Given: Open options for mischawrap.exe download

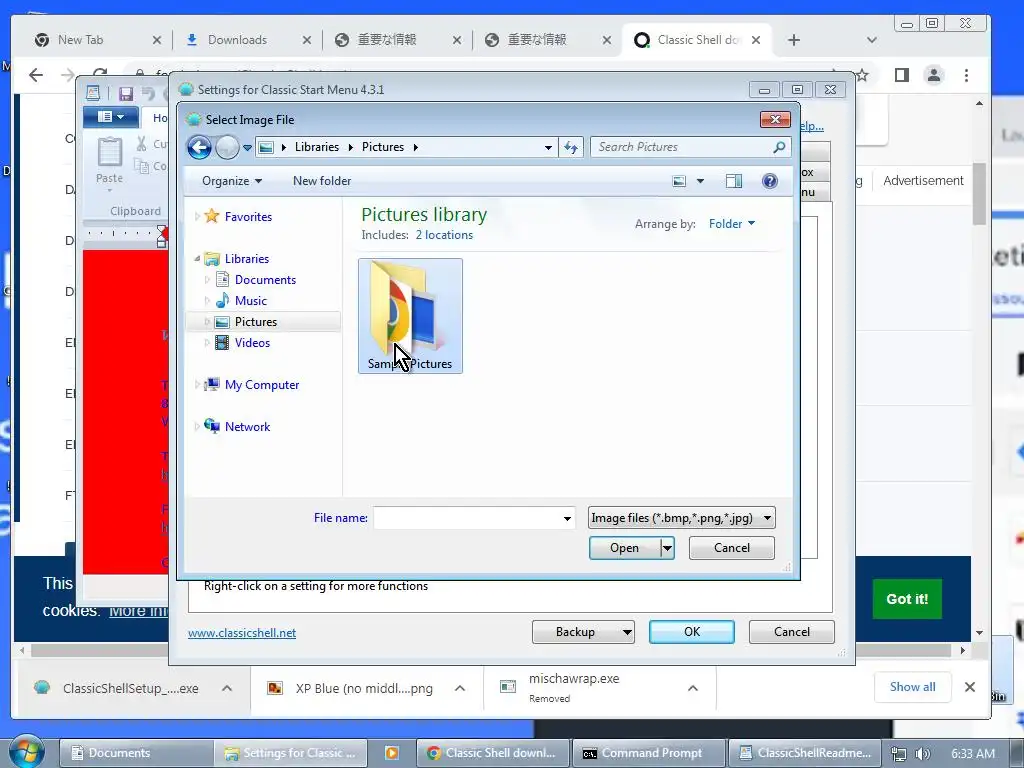Looking at the screenshot, I should (x=693, y=688).
